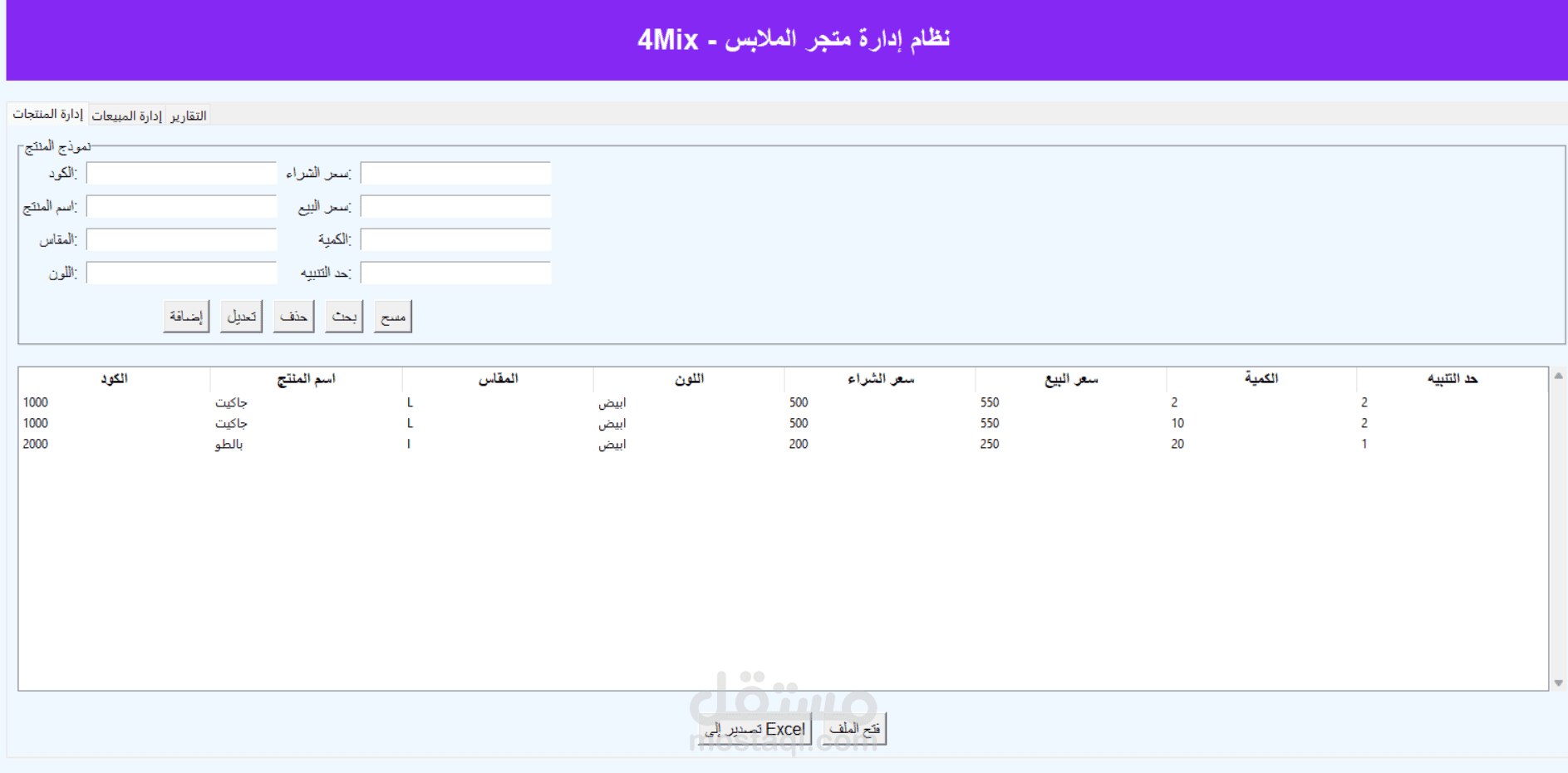The image size is (1568, 773).
Task: Click جاكيت in the quantity-10 row
Action: [231, 423]
